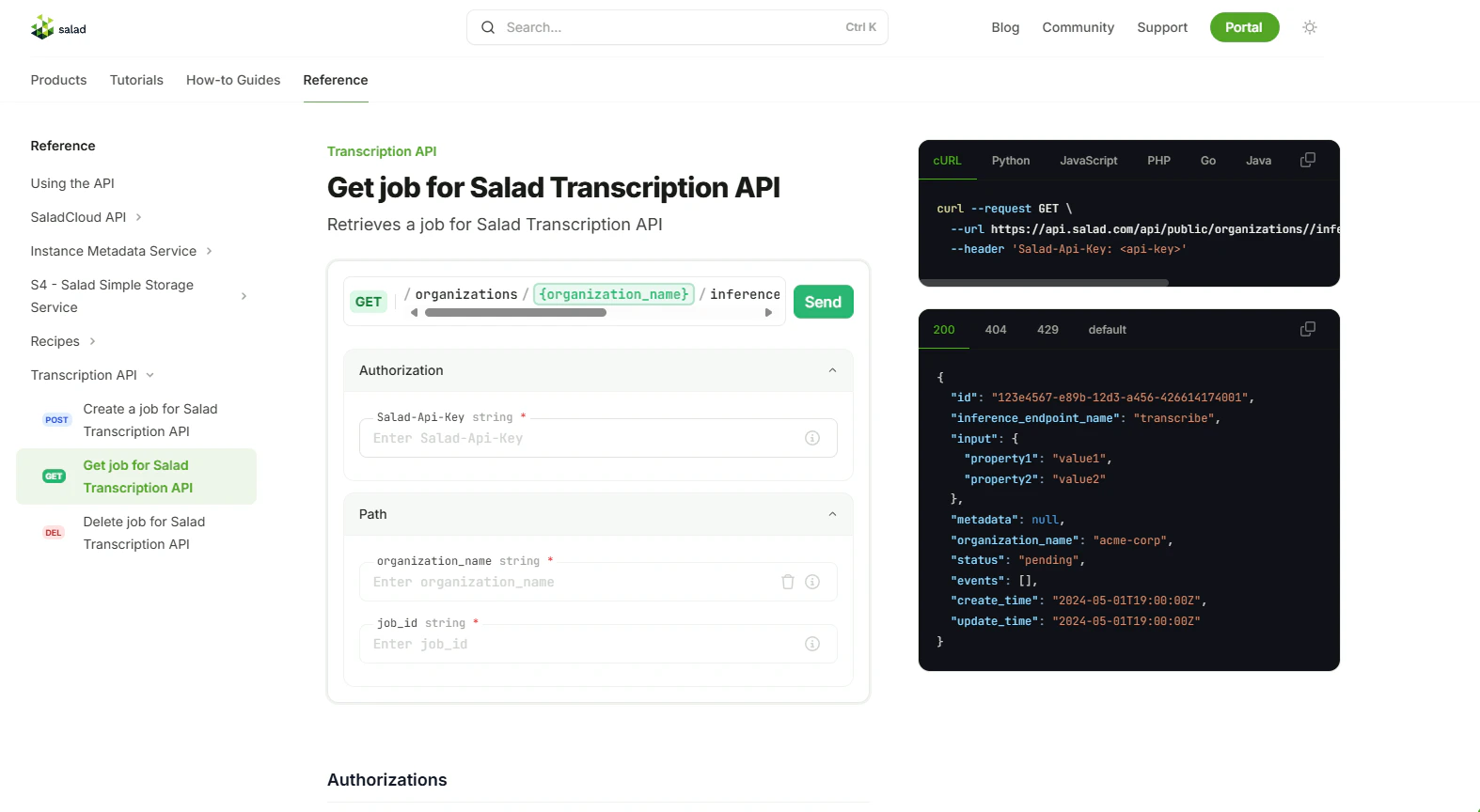Click the search magnifier icon
Screen dimensions: 1480x812
pyautogui.click(x=488, y=27)
